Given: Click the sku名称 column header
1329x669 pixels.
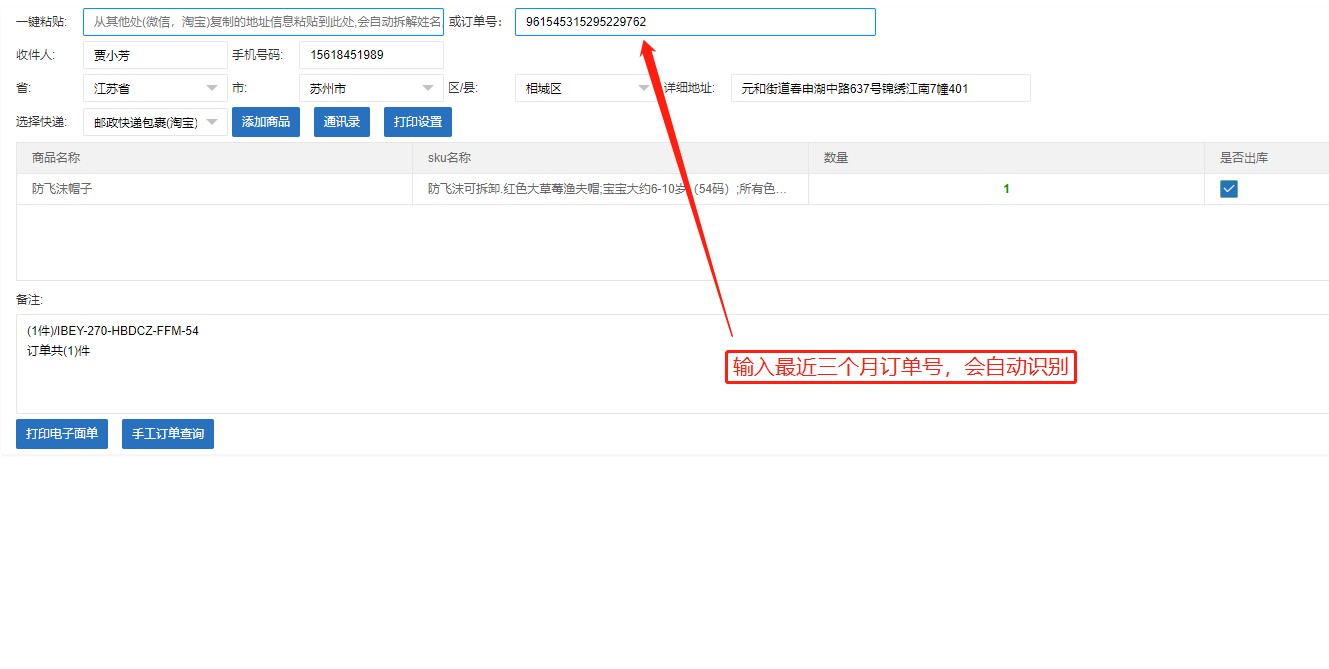Looking at the screenshot, I should click(449, 158).
